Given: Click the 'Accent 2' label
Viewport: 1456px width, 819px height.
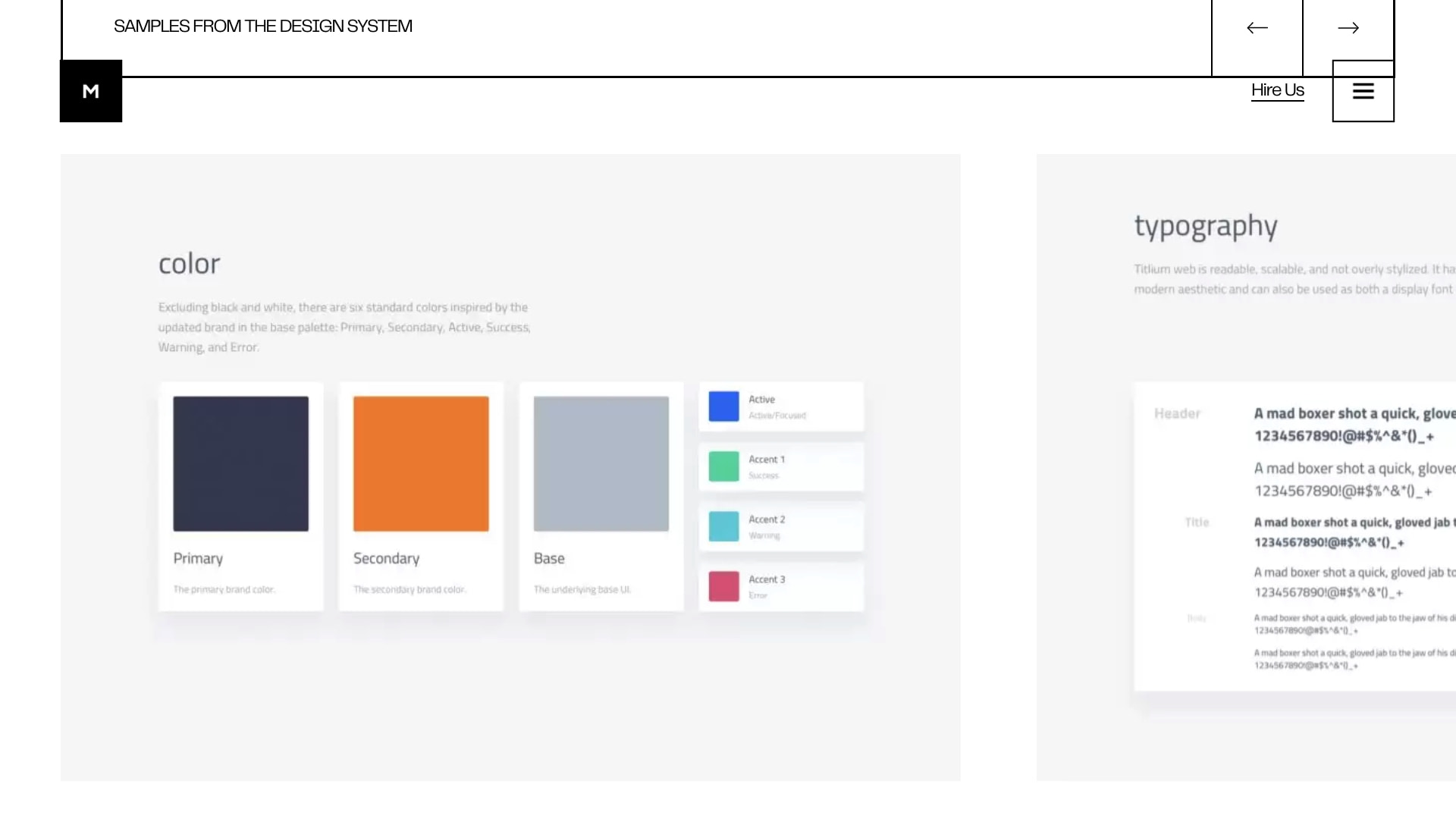Looking at the screenshot, I should [767, 519].
